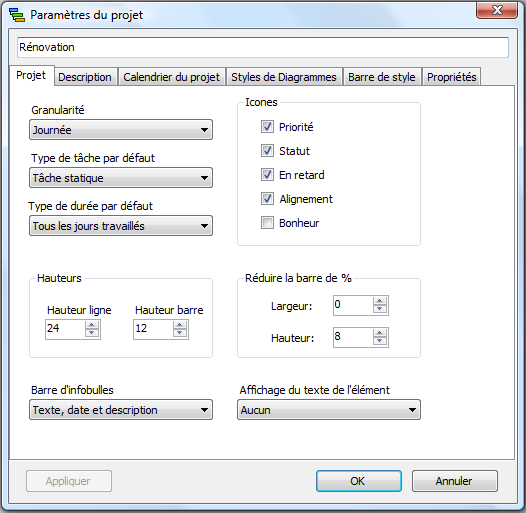The width and height of the screenshot is (526, 513).
Task: Click the Largeur value field
Action: coord(353,305)
